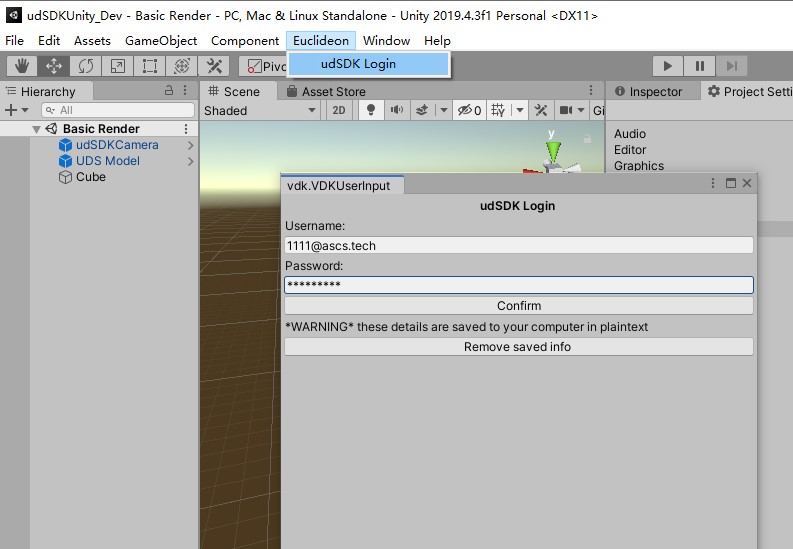Screen dimensions: 793x549
Task: Toggle scene lighting bulb icon
Action: pos(371,110)
